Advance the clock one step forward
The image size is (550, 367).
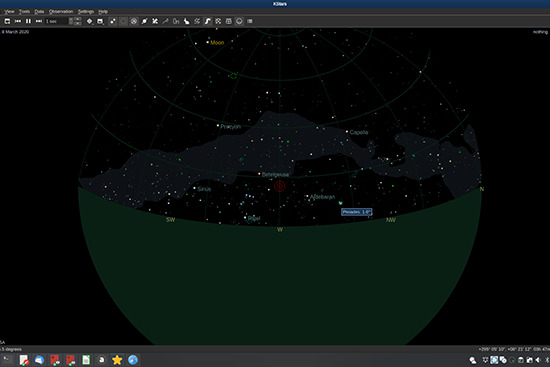pos(39,21)
